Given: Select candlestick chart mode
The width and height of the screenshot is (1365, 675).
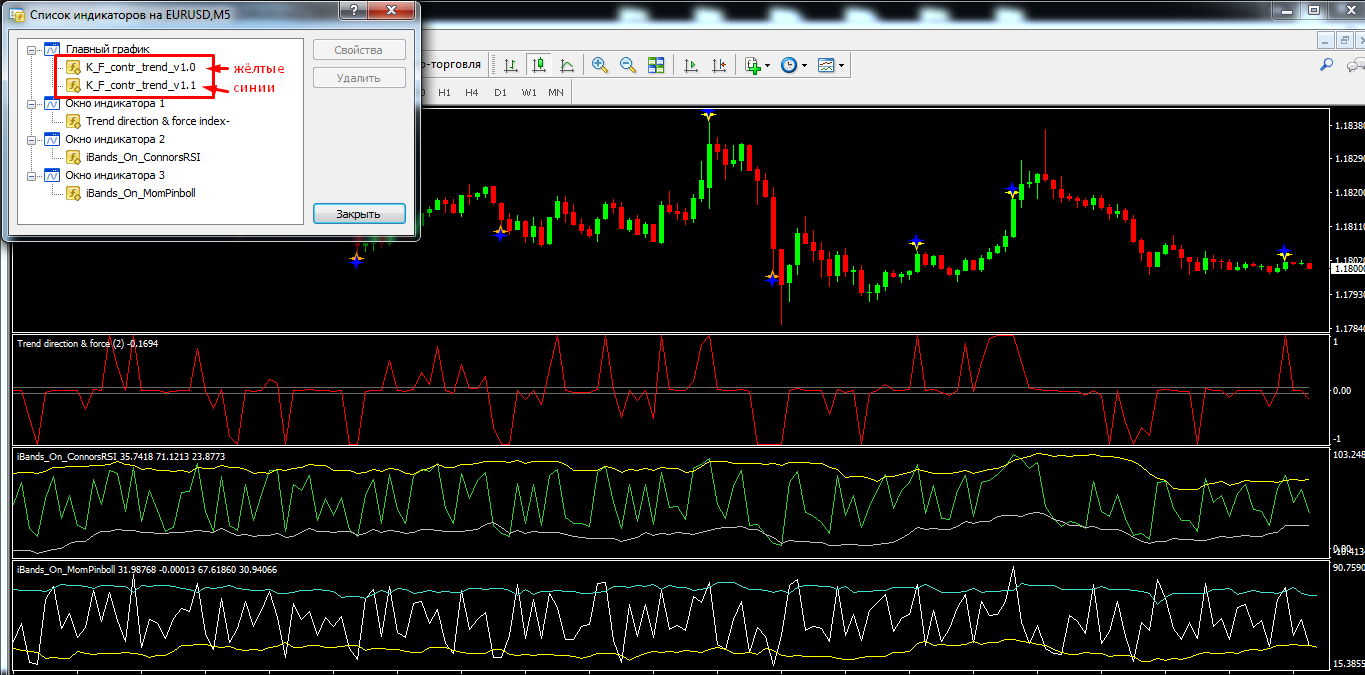Looking at the screenshot, I should 539,65.
